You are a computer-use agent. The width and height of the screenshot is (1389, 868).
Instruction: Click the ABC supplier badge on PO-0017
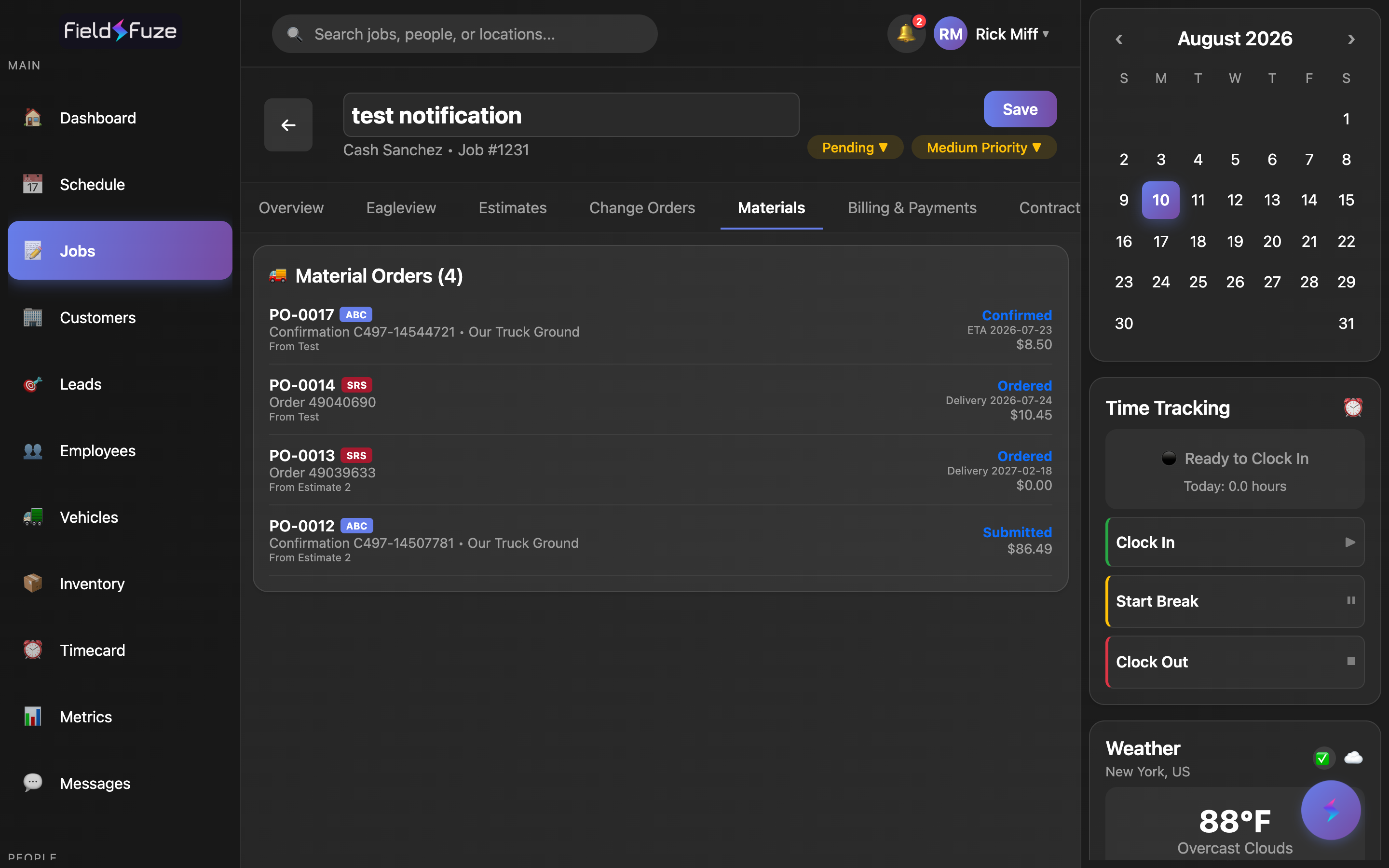click(x=356, y=314)
